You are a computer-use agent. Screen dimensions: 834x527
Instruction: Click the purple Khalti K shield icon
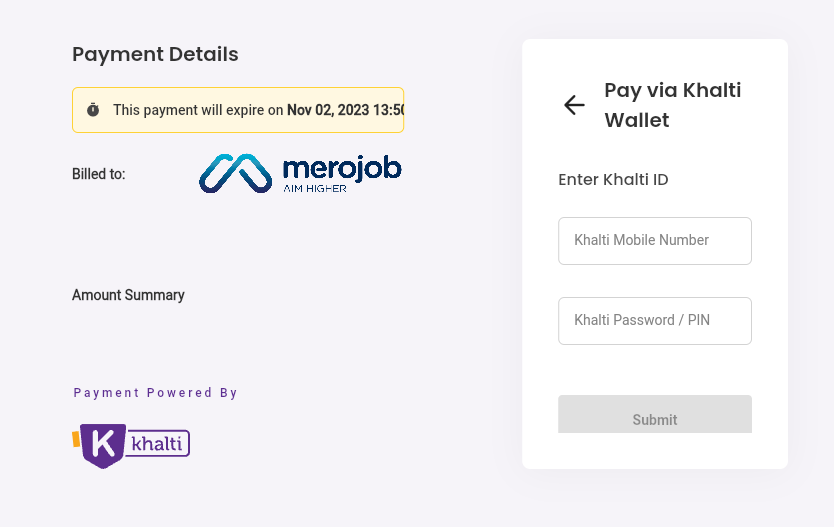click(x=103, y=445)
